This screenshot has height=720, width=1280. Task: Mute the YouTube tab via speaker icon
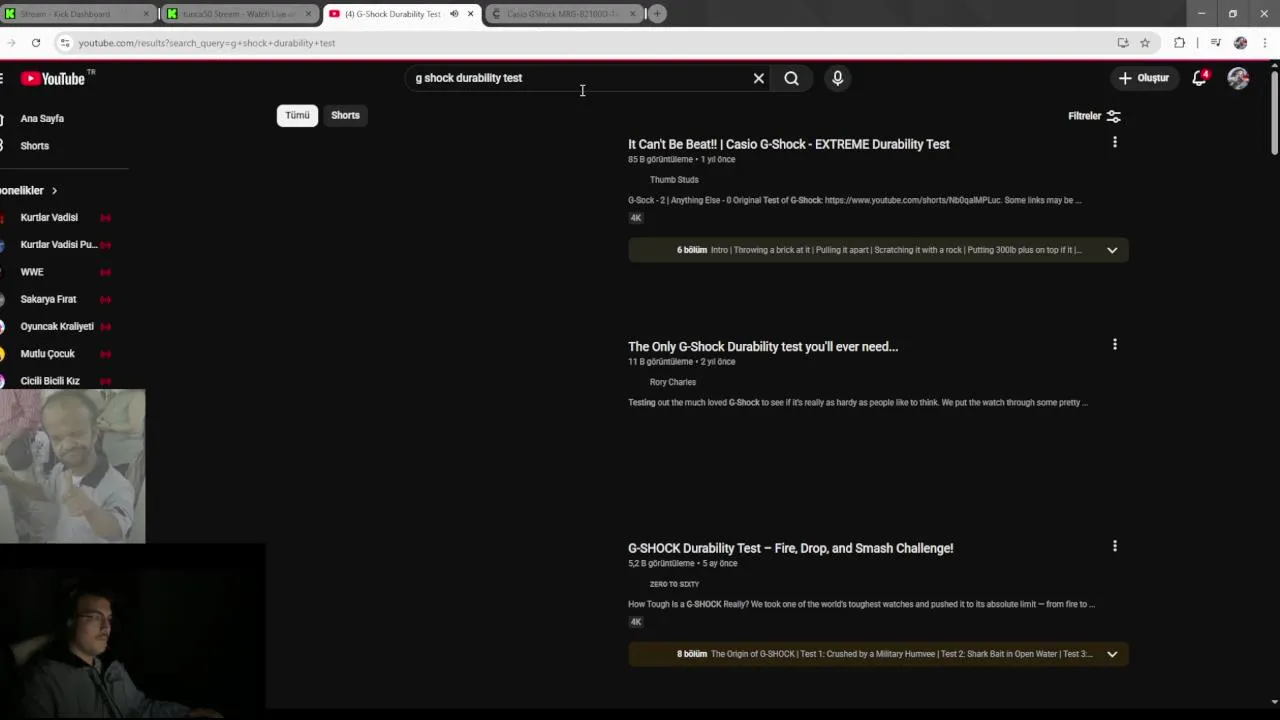pos(454,14)
